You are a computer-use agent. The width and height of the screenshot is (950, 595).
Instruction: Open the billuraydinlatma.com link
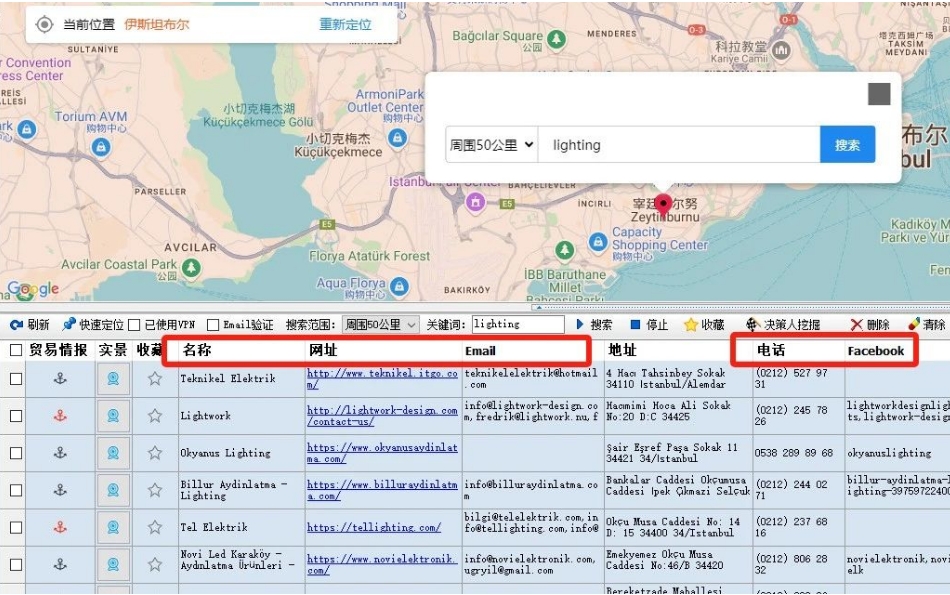(382, 490)
